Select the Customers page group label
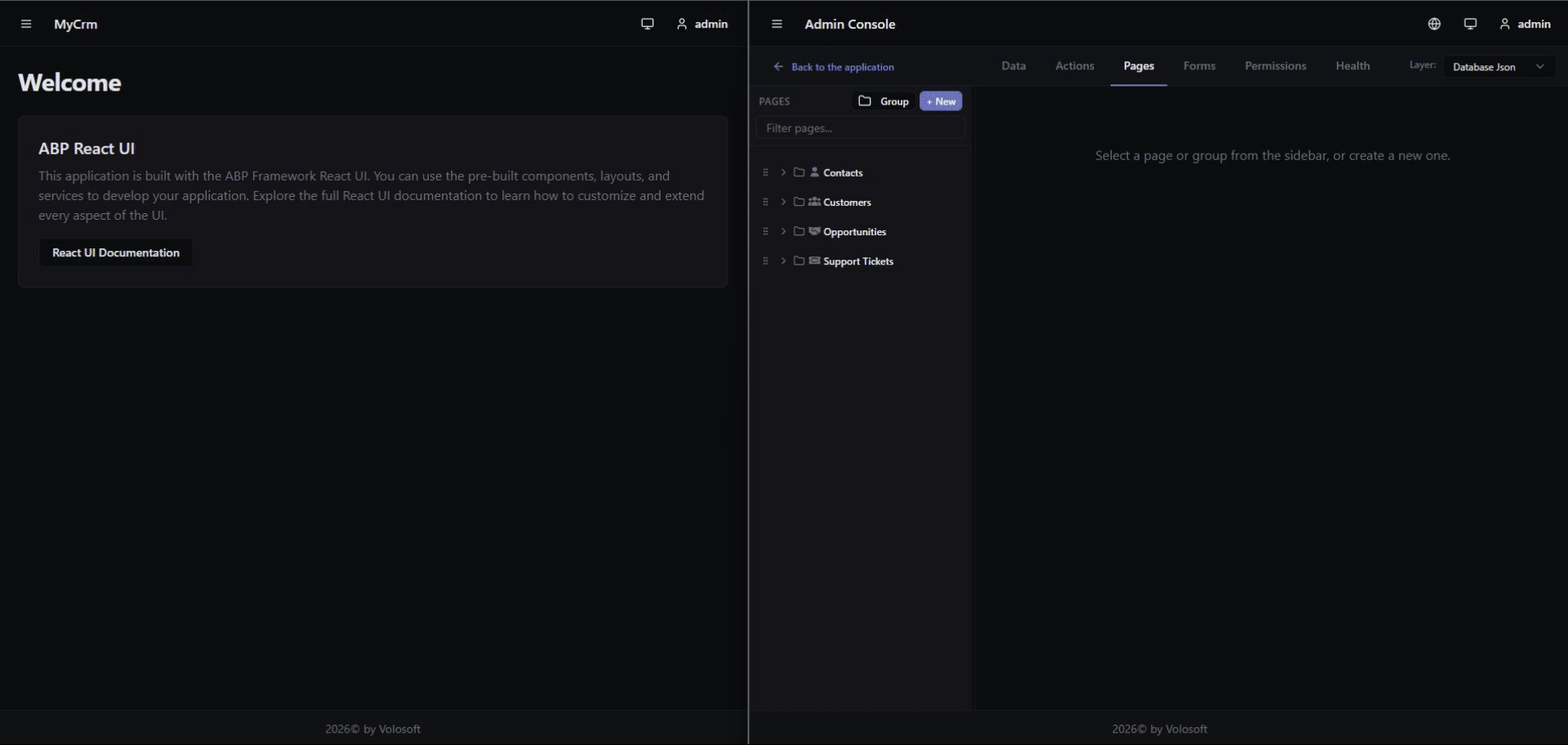Viewport: 1568px width, 745px height. (847, 202)
